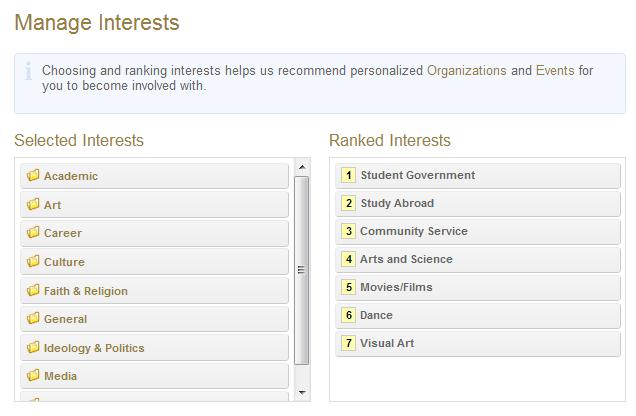Click the Art folder icon
Viewport: 636px width, 416px height.
(33, 205)
